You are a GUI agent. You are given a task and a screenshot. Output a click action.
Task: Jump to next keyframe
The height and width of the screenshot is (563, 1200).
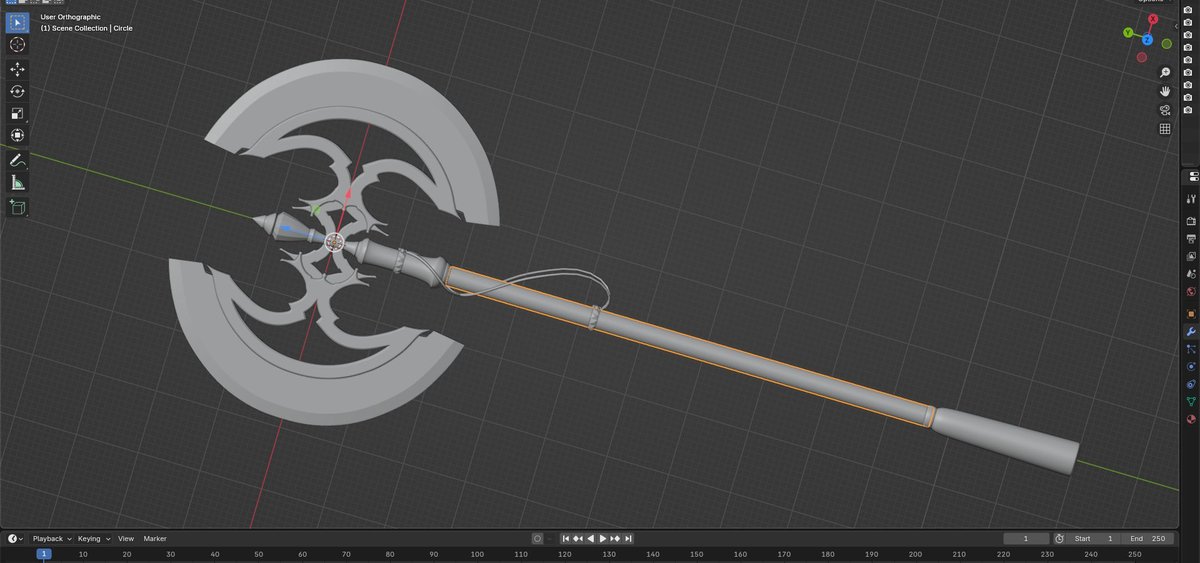616,538
